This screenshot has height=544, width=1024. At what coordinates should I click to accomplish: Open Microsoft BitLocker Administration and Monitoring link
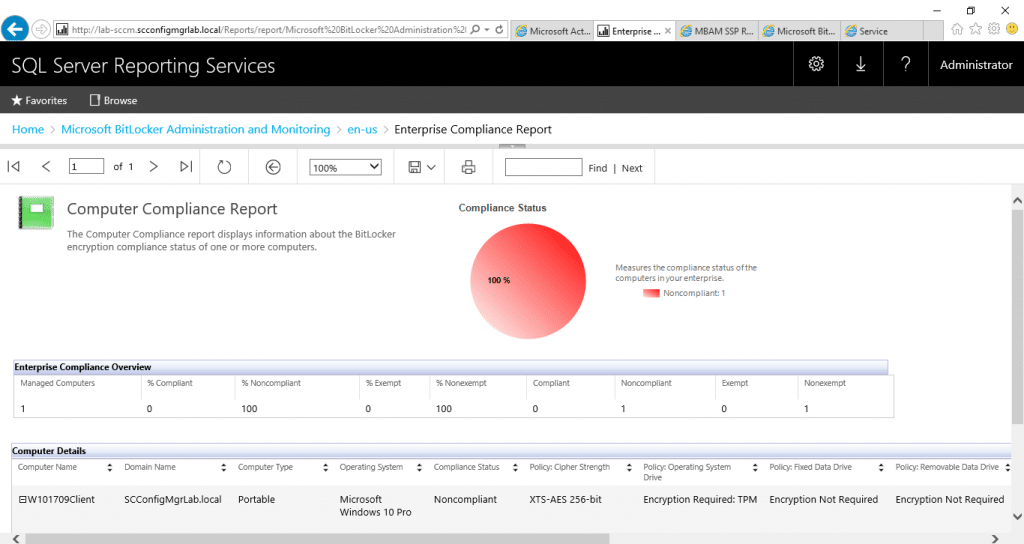pos(195,129)
